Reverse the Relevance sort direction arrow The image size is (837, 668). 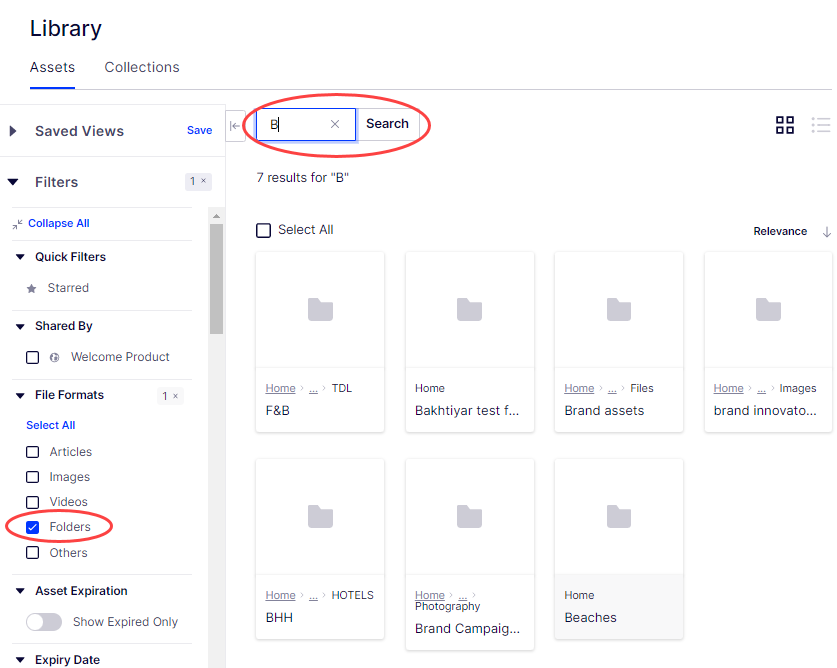point(826,232)
